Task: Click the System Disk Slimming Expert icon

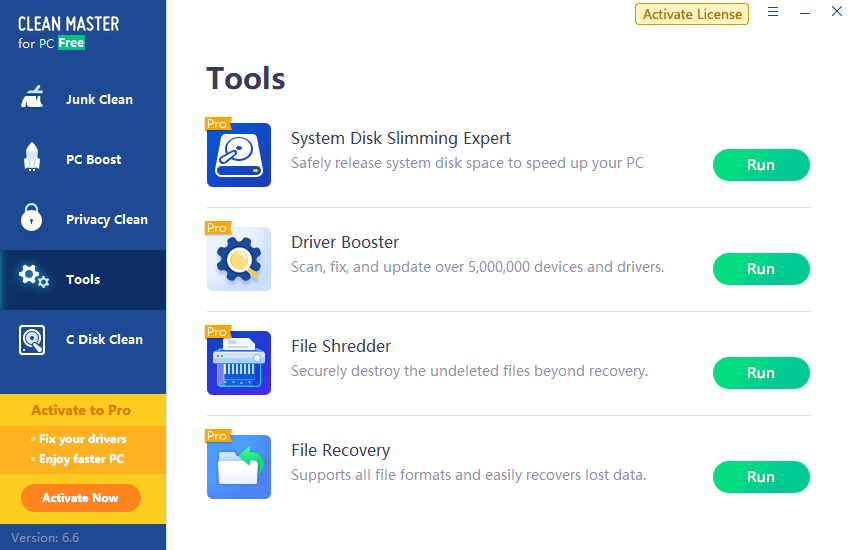Action: pyautogui.click(x=239, y=155)
